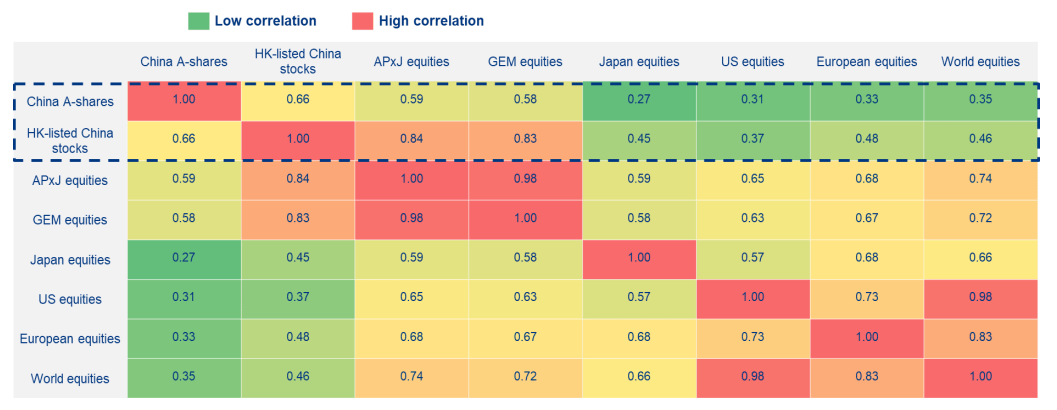Click the US equities column header
Image resolution: width=1057 pixels, height=410 pixels.
tap(753, 62)
